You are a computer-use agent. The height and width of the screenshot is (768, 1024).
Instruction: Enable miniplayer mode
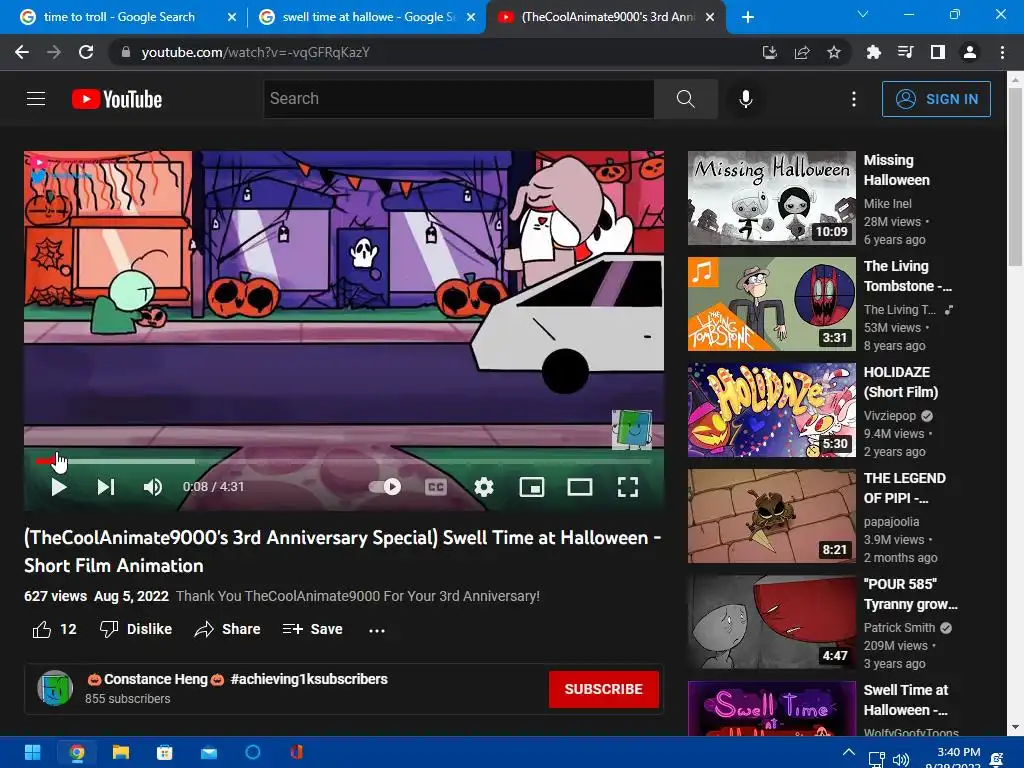point(532,487)
